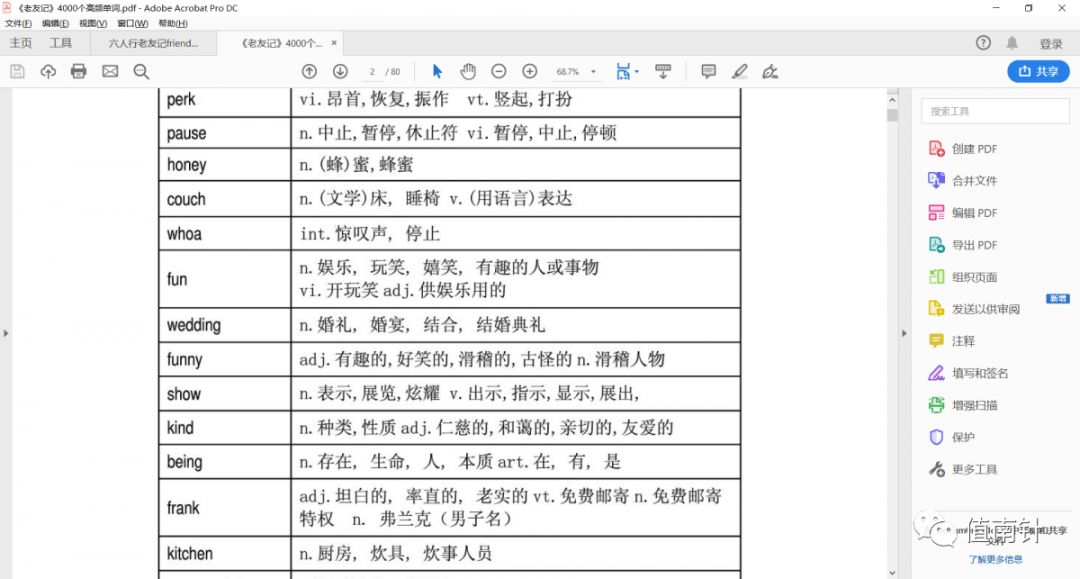The height and width of the screenshot is (579, 1080).
Task: Switch to 六人行老友记friend document tab
Action: pyautogui.click(x=153, y=43)
